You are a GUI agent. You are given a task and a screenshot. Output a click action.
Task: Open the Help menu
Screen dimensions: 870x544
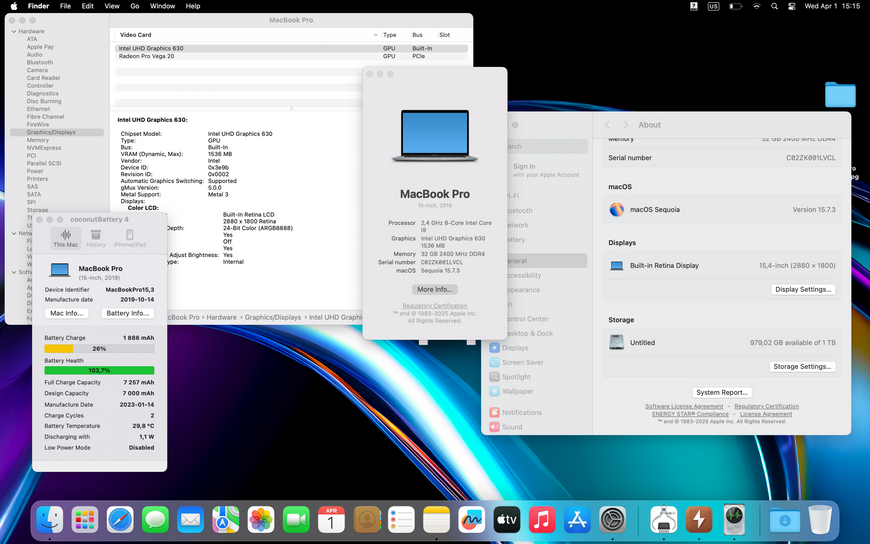[x=193, y=6]
